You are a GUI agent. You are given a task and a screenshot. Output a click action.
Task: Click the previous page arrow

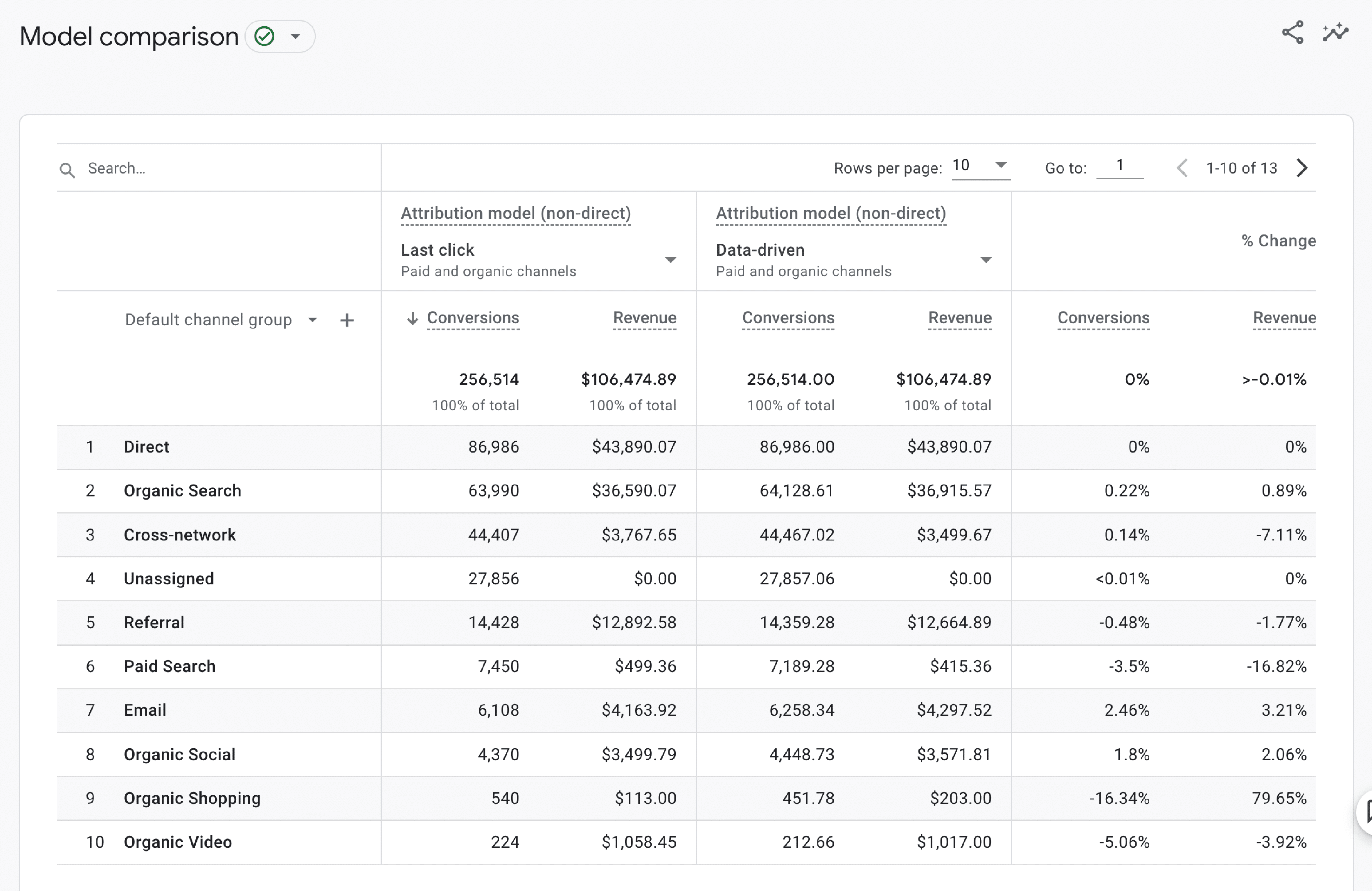[1182, 168]
